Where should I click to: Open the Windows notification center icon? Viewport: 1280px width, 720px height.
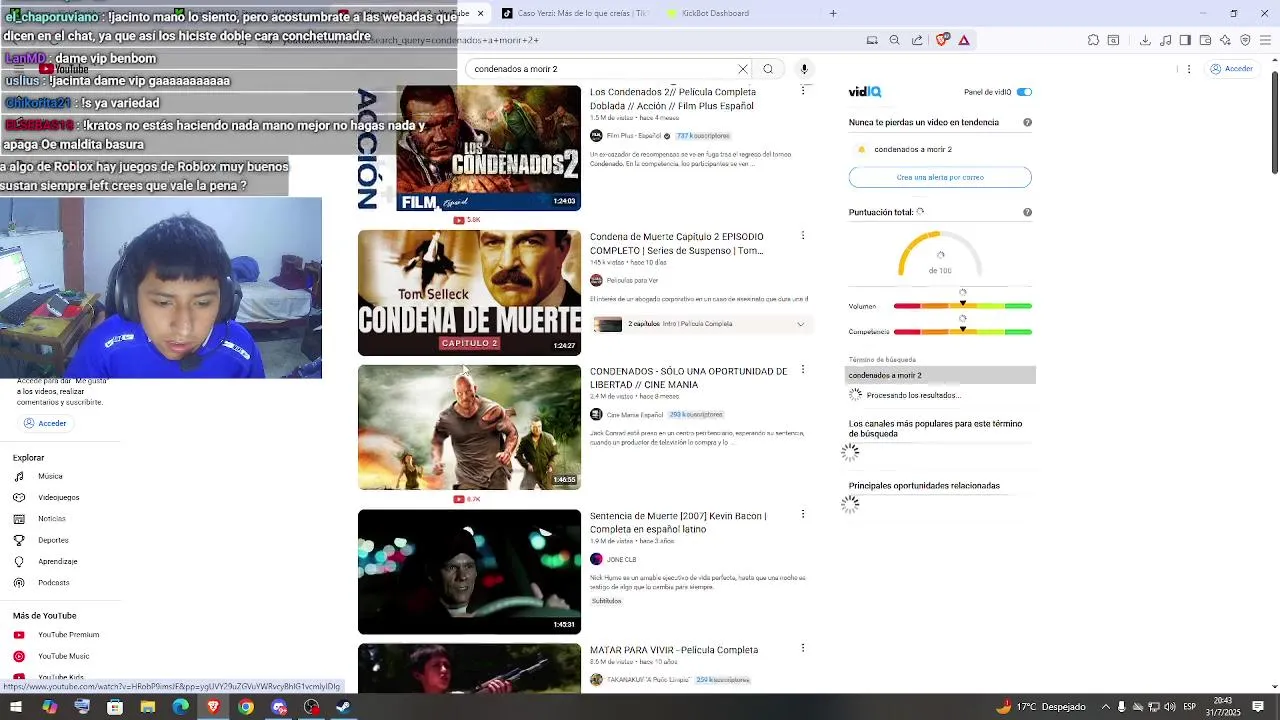(x=1258, y=707)
